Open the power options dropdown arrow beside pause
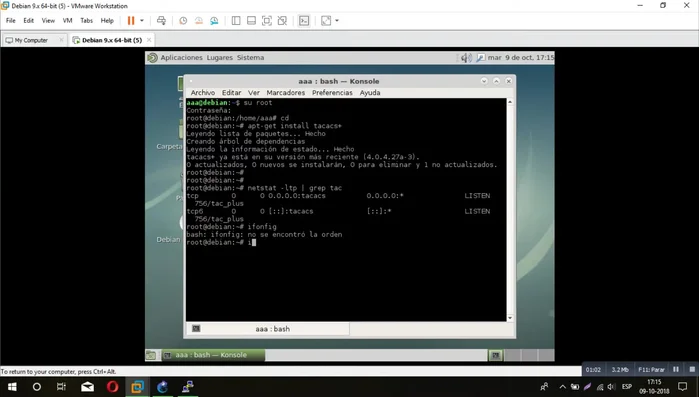The width and height of the screenshot is (699, 397). click(142, 20)
